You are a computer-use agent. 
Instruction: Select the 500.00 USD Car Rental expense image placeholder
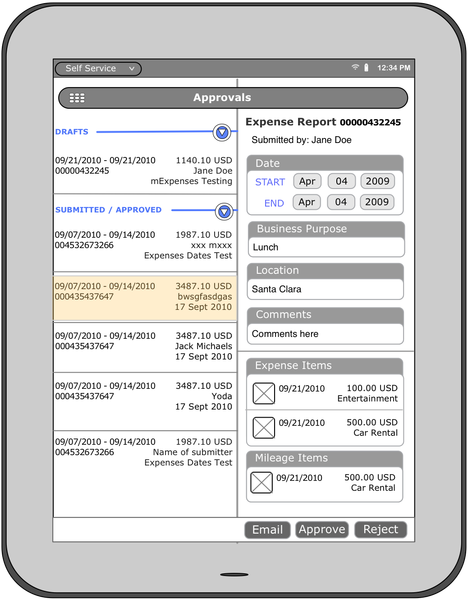point(264,427)
